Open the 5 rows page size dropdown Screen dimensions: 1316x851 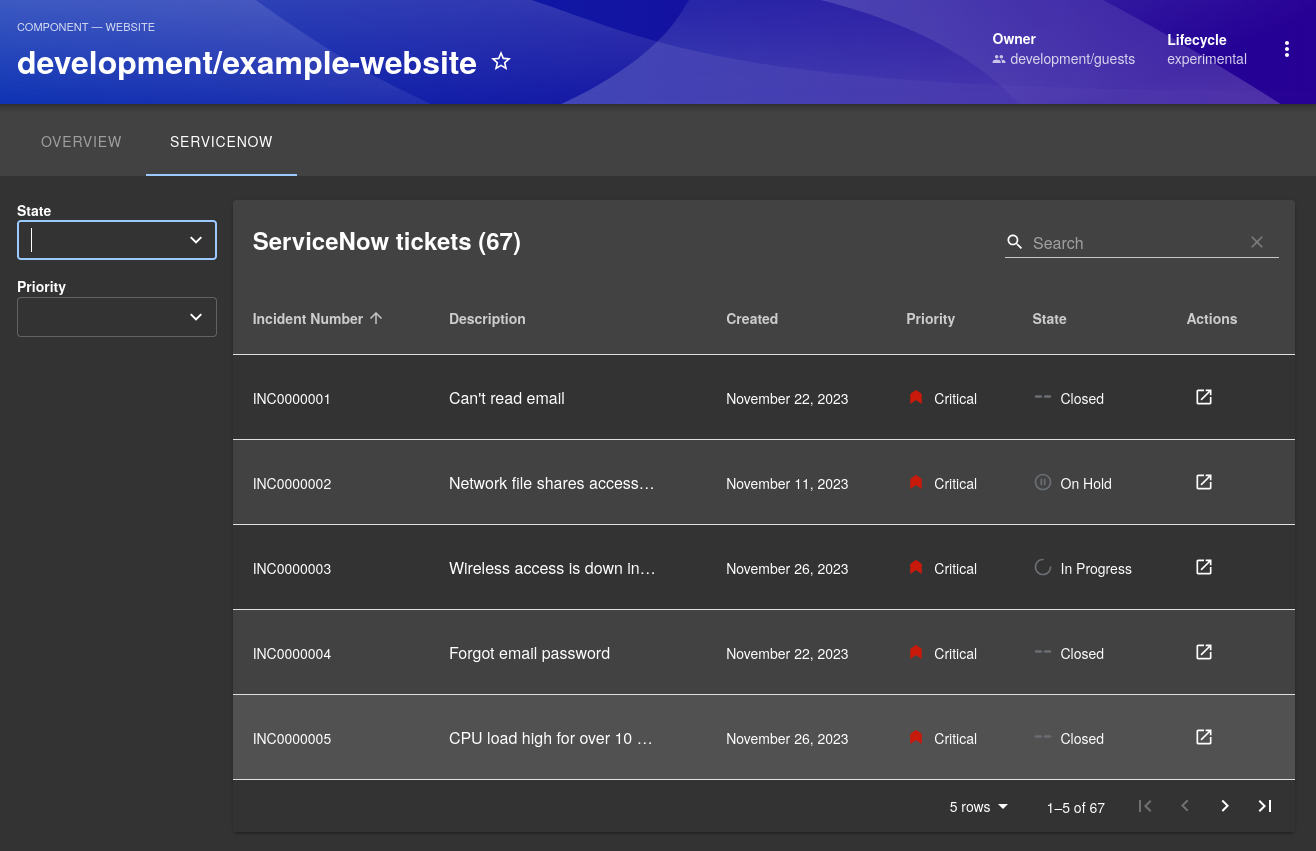pos(979,807)
